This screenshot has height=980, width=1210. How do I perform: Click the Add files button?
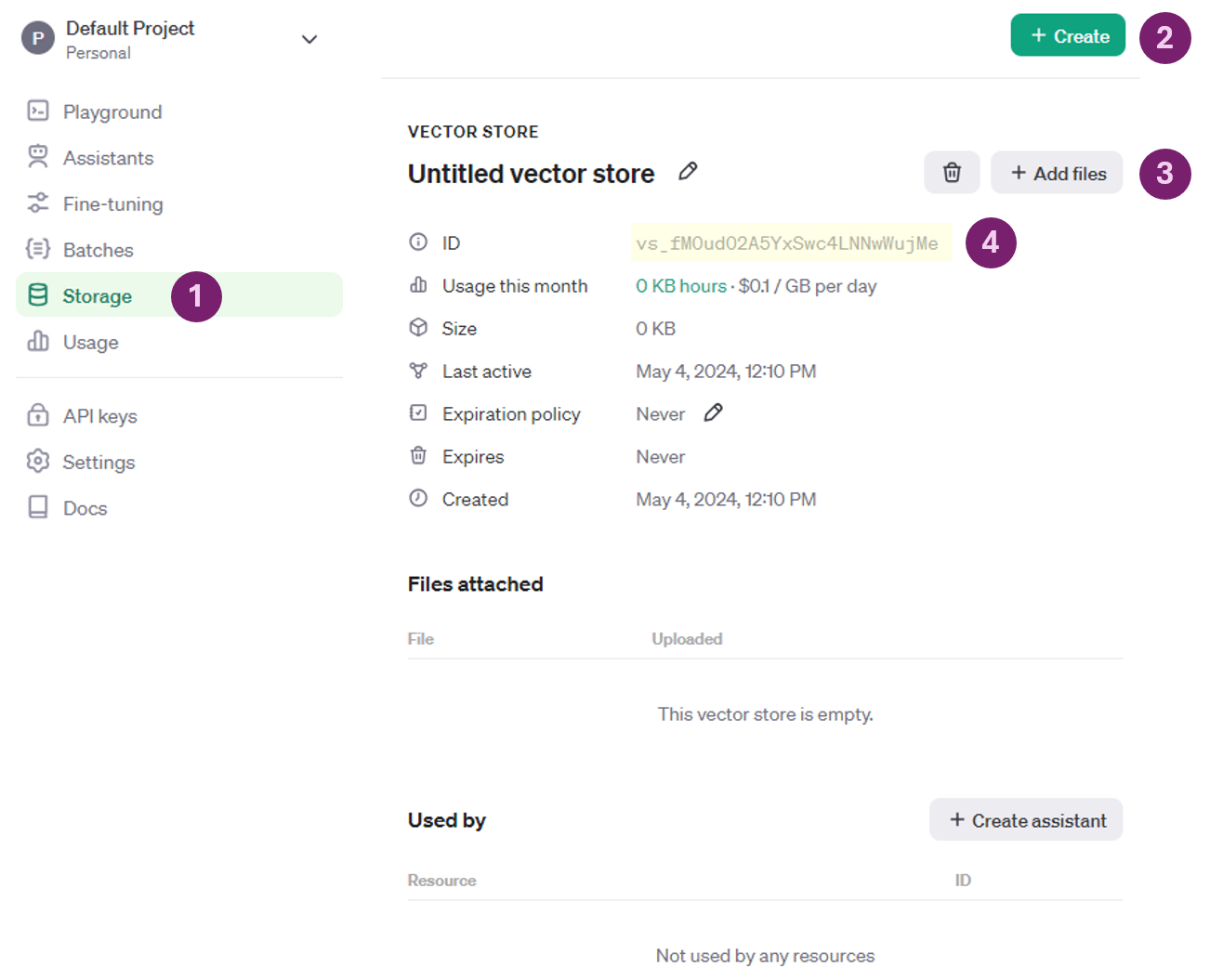click(1057, 174)
